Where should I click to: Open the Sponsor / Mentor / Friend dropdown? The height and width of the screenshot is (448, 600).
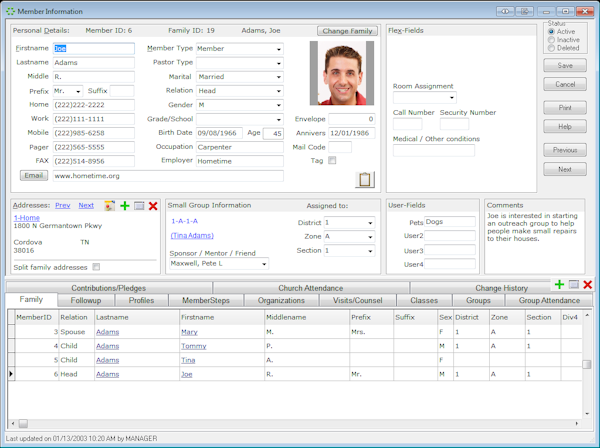point(264,264)
